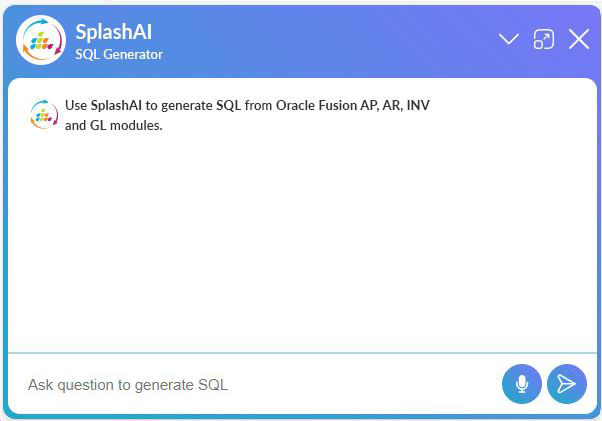
Task: Send the question with the paper plane button
Action: point(566,384)
